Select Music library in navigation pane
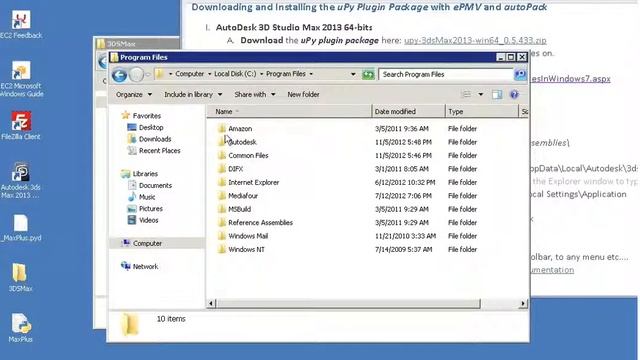This screenshot has width=640, height=360. pos(142,197)
